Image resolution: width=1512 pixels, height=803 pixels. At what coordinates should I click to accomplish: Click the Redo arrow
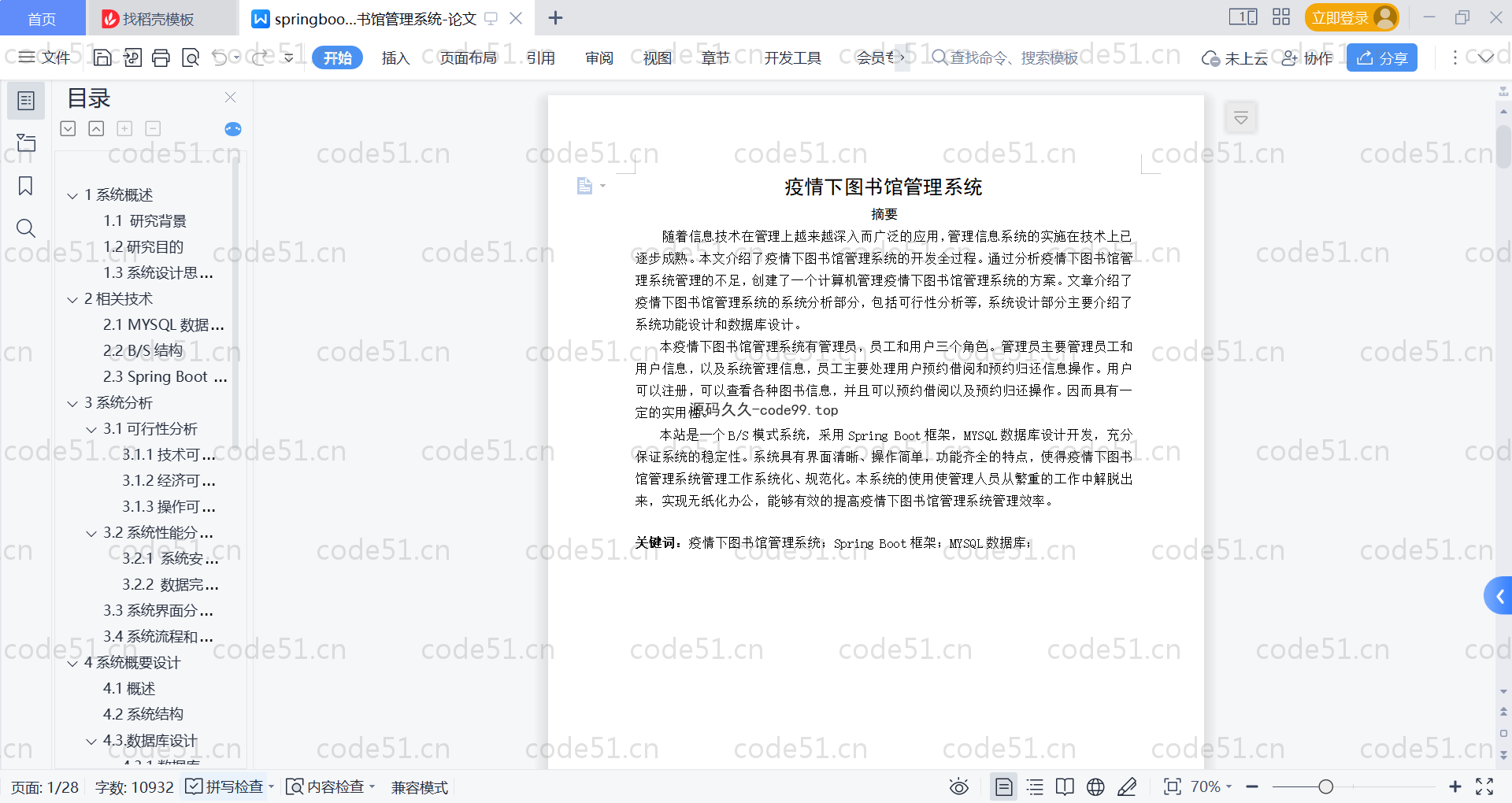click(x=259, y=57)
